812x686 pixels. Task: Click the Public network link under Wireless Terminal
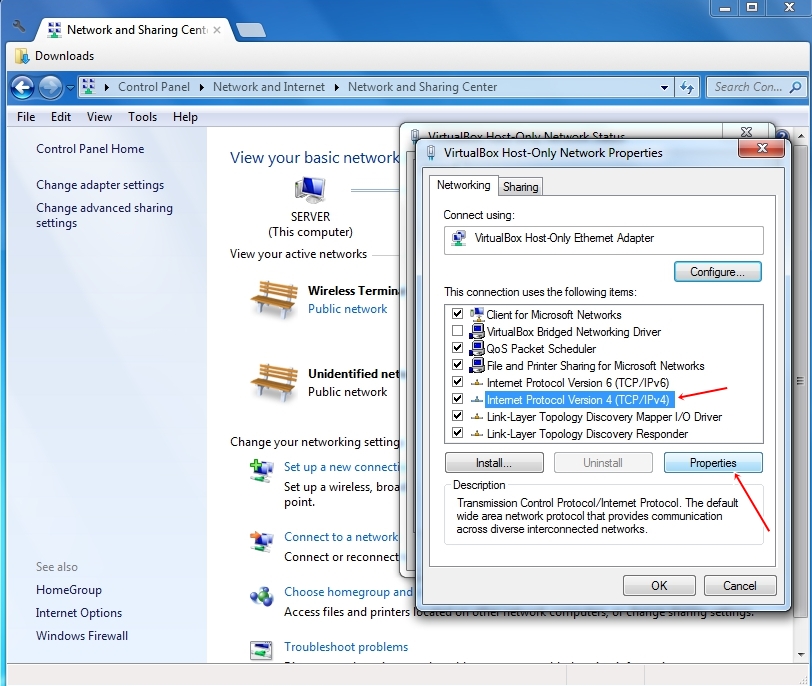point(347,309)
